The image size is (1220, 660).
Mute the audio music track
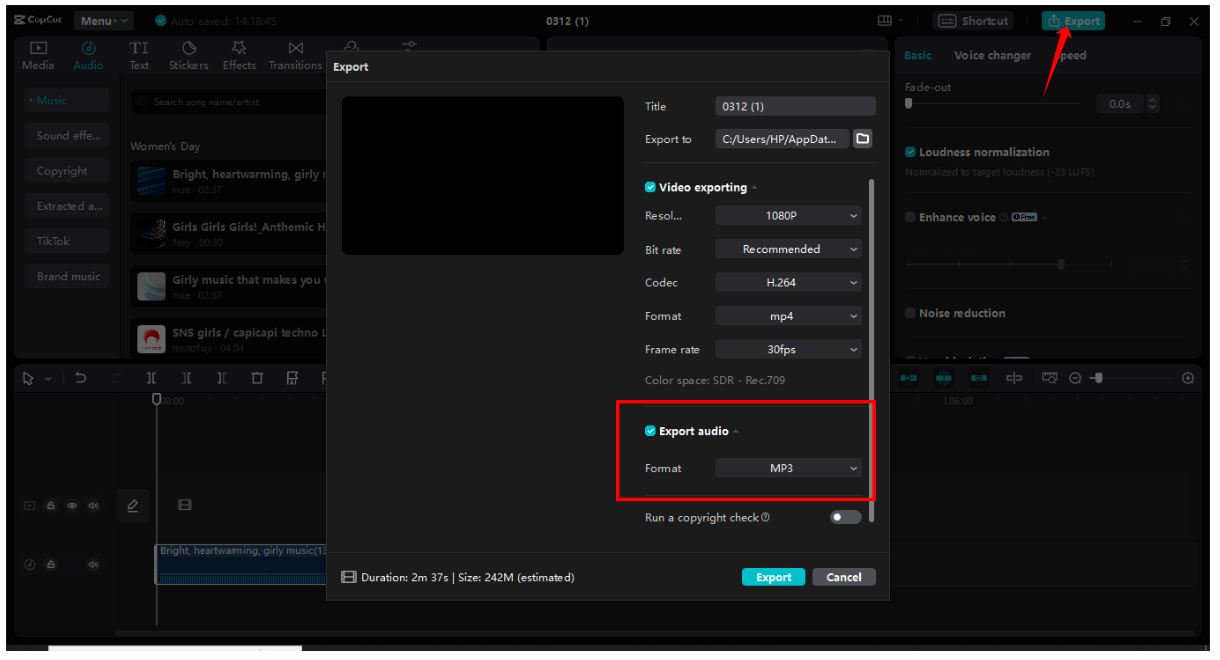(93, 565)
